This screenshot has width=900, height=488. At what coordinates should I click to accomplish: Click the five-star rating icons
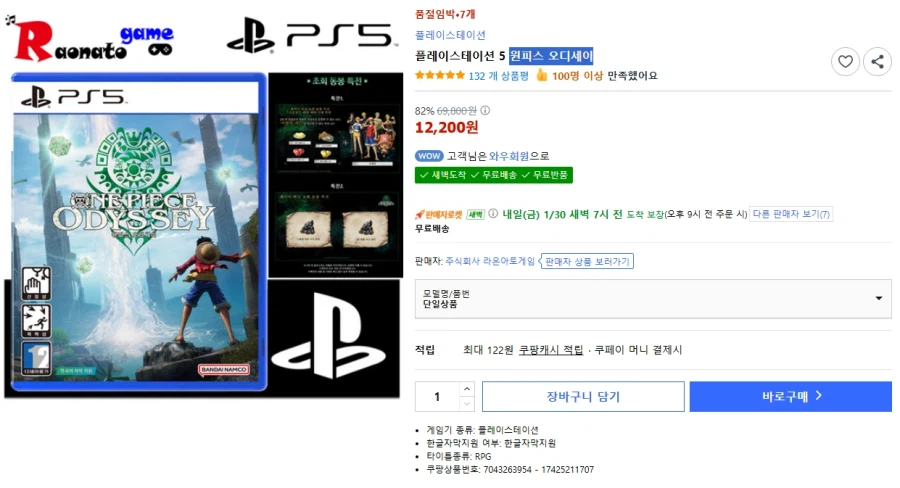click(x=440, y=75)
